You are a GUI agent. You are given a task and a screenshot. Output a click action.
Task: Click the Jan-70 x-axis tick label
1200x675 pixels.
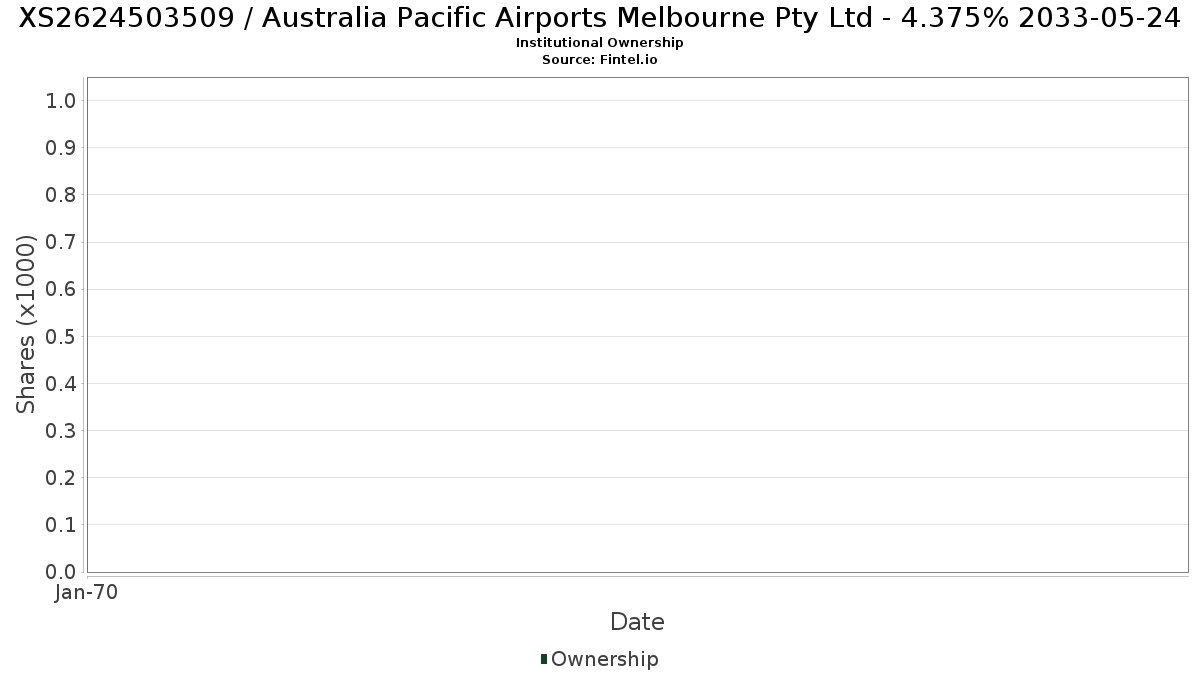click(86, 592)
